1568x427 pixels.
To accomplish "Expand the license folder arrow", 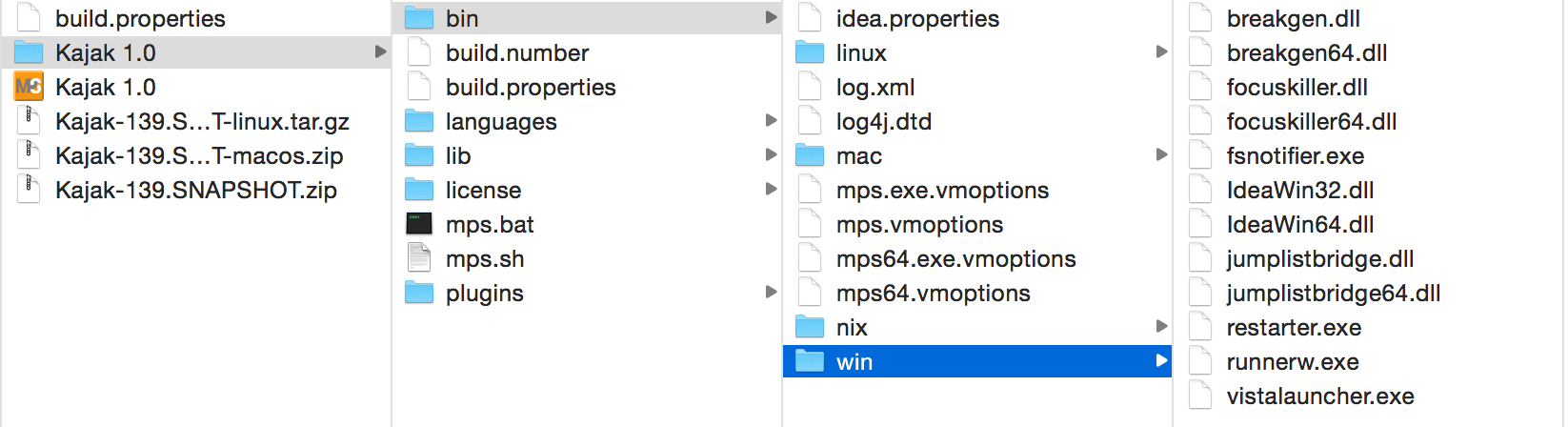I will (x=771, y=189).
